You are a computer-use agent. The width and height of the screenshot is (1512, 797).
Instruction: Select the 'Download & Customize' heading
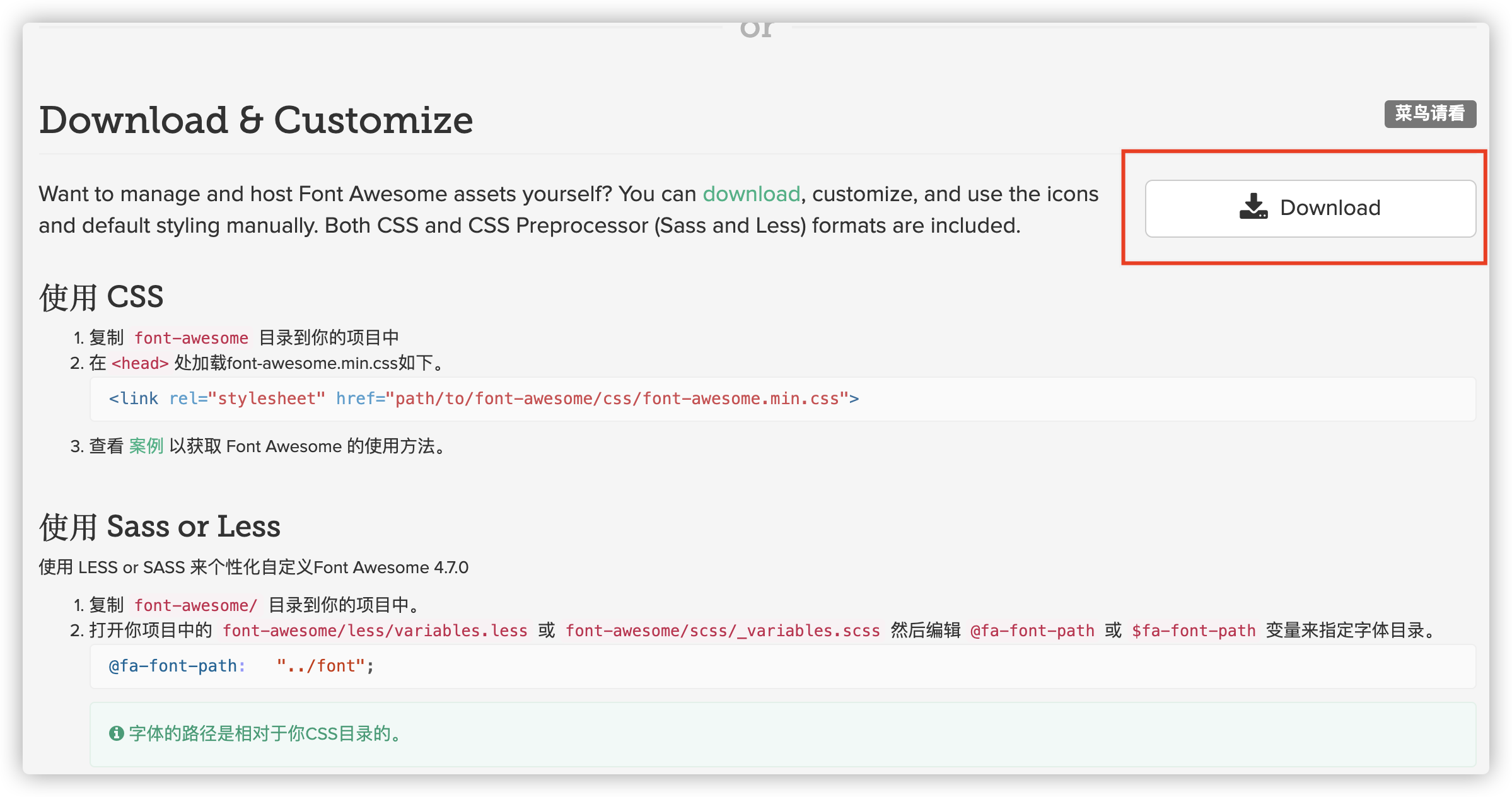click(256, 120)
